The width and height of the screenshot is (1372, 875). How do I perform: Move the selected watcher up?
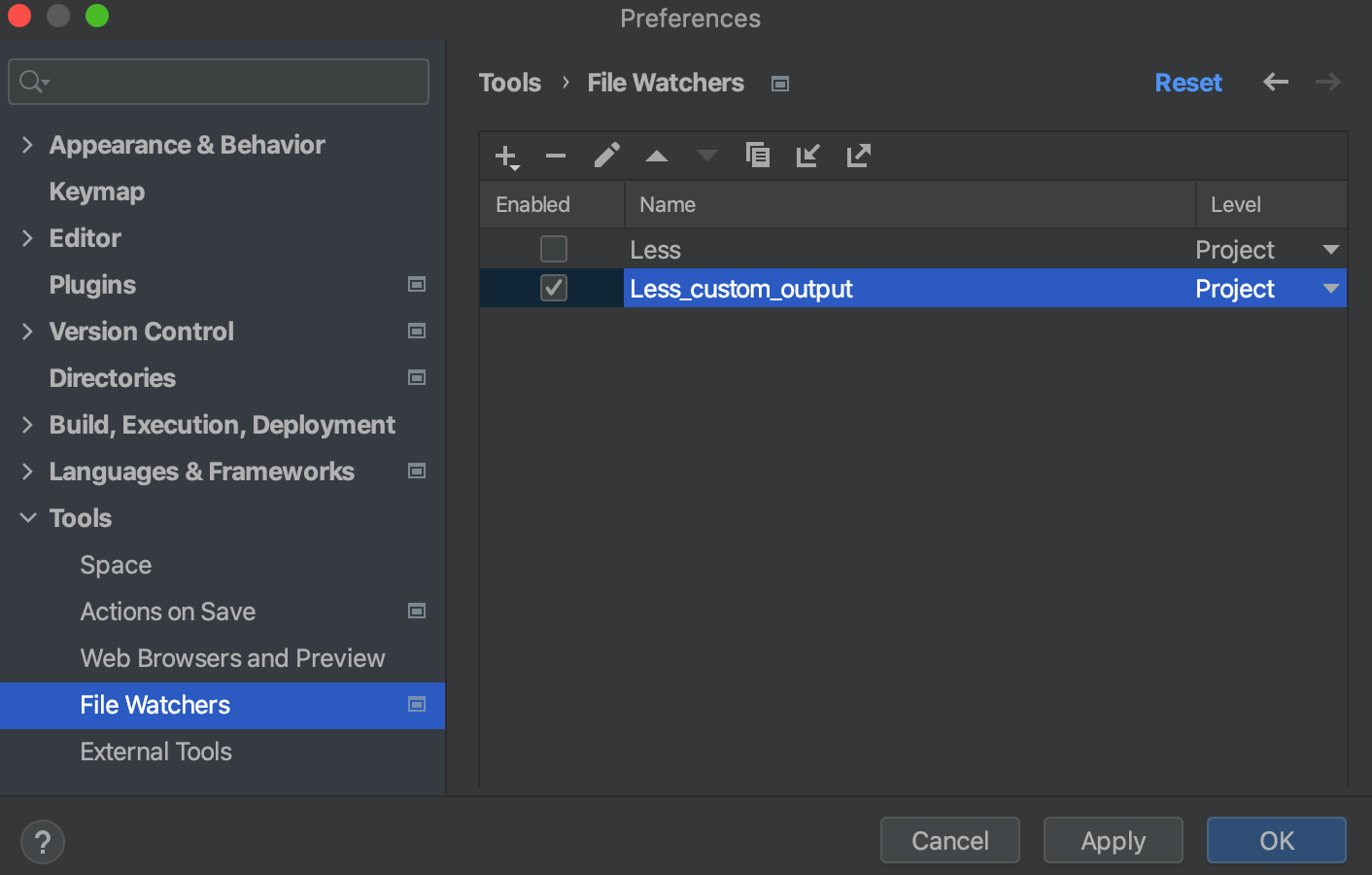[x=657, y=156]
